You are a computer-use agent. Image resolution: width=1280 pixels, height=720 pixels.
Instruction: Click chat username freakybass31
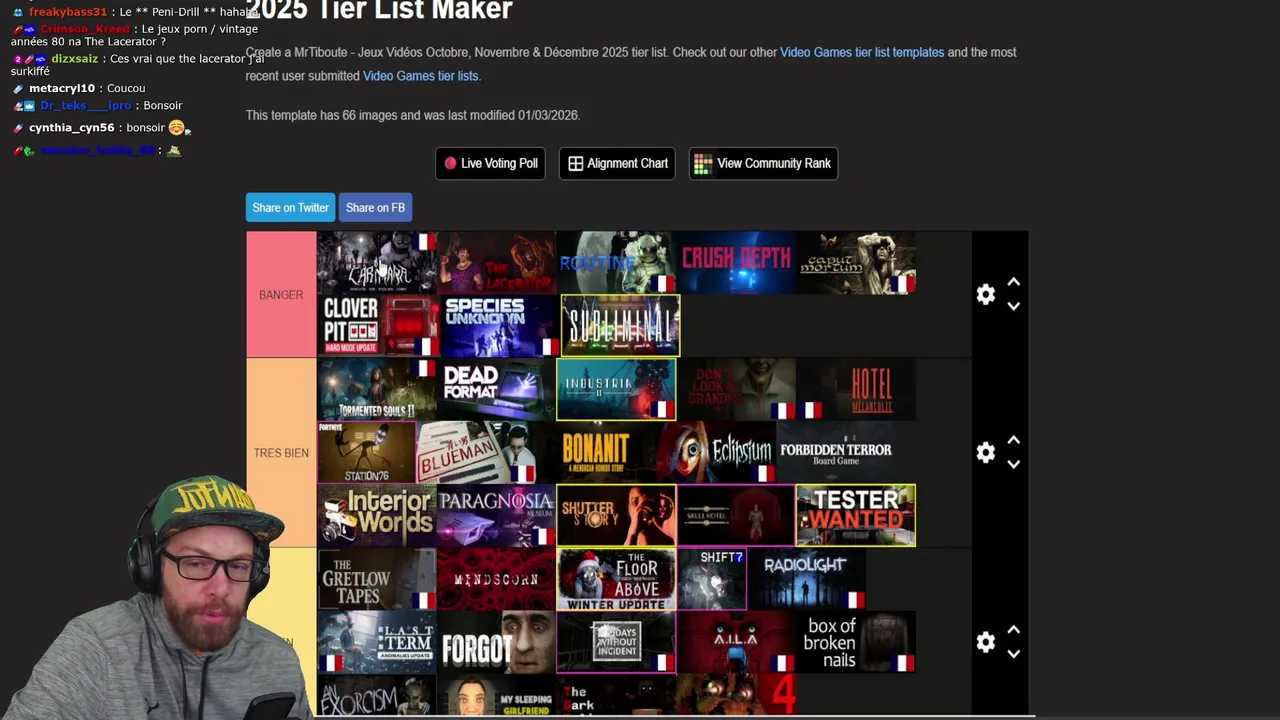point(68,12)
